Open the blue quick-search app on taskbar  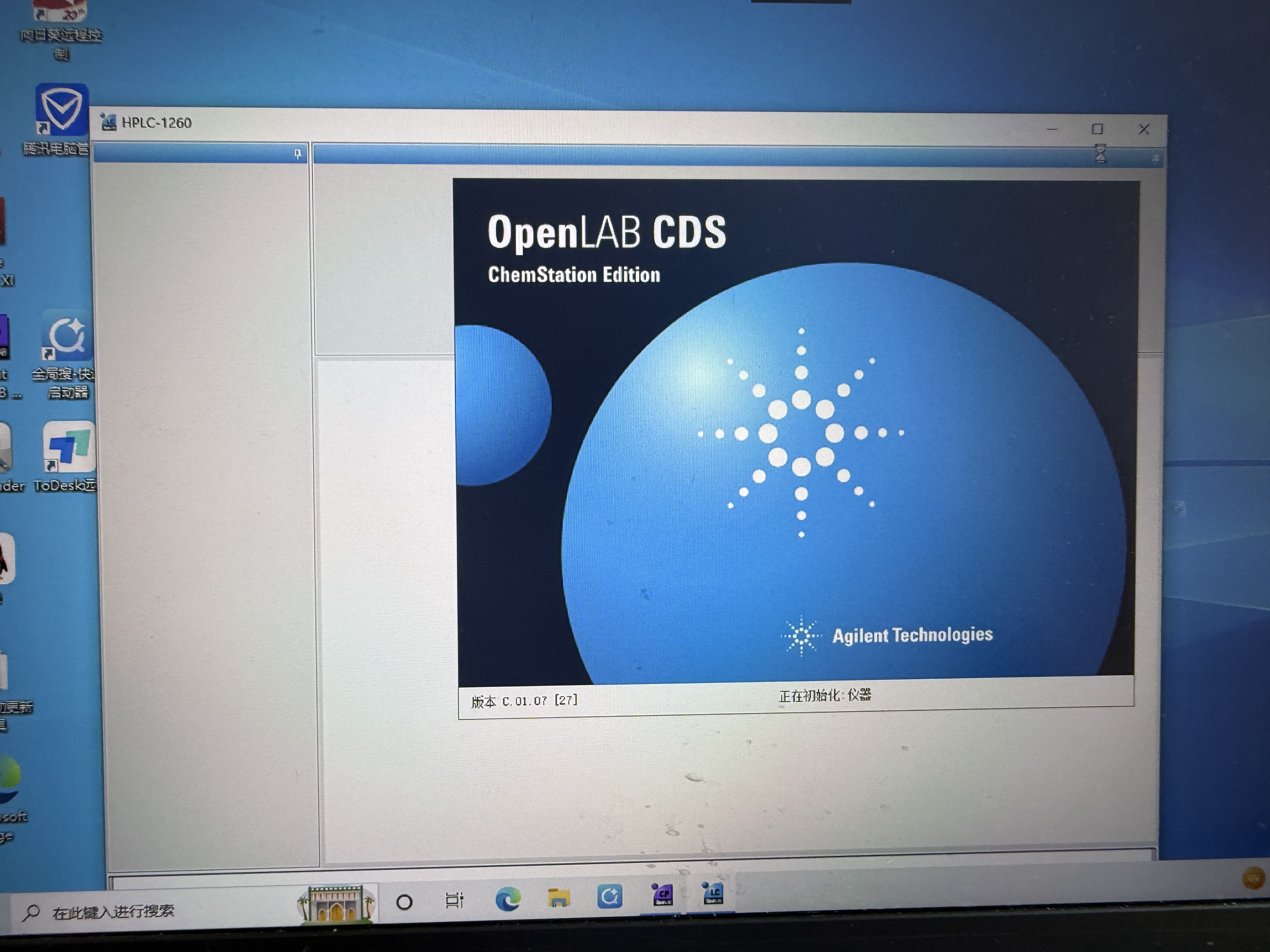coord(609,896)
